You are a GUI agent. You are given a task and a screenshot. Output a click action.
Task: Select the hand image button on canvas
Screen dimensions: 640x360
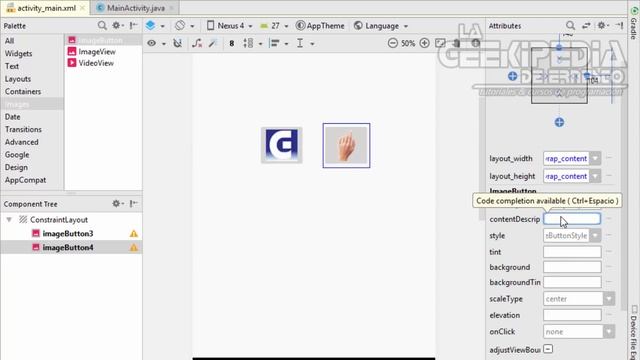pyautogui.click(x=346, y=145)
